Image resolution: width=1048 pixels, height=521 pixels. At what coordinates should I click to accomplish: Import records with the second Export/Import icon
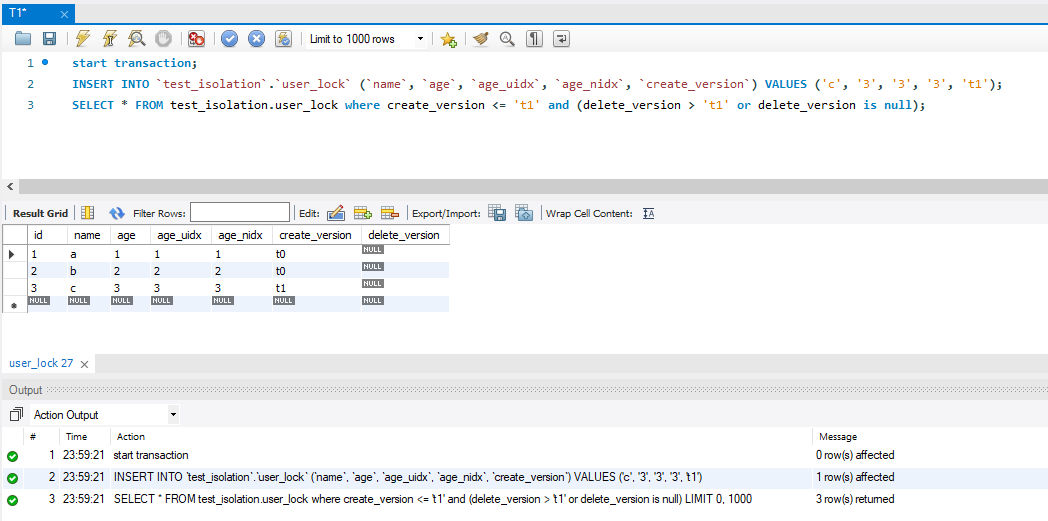tap(524, 213)
